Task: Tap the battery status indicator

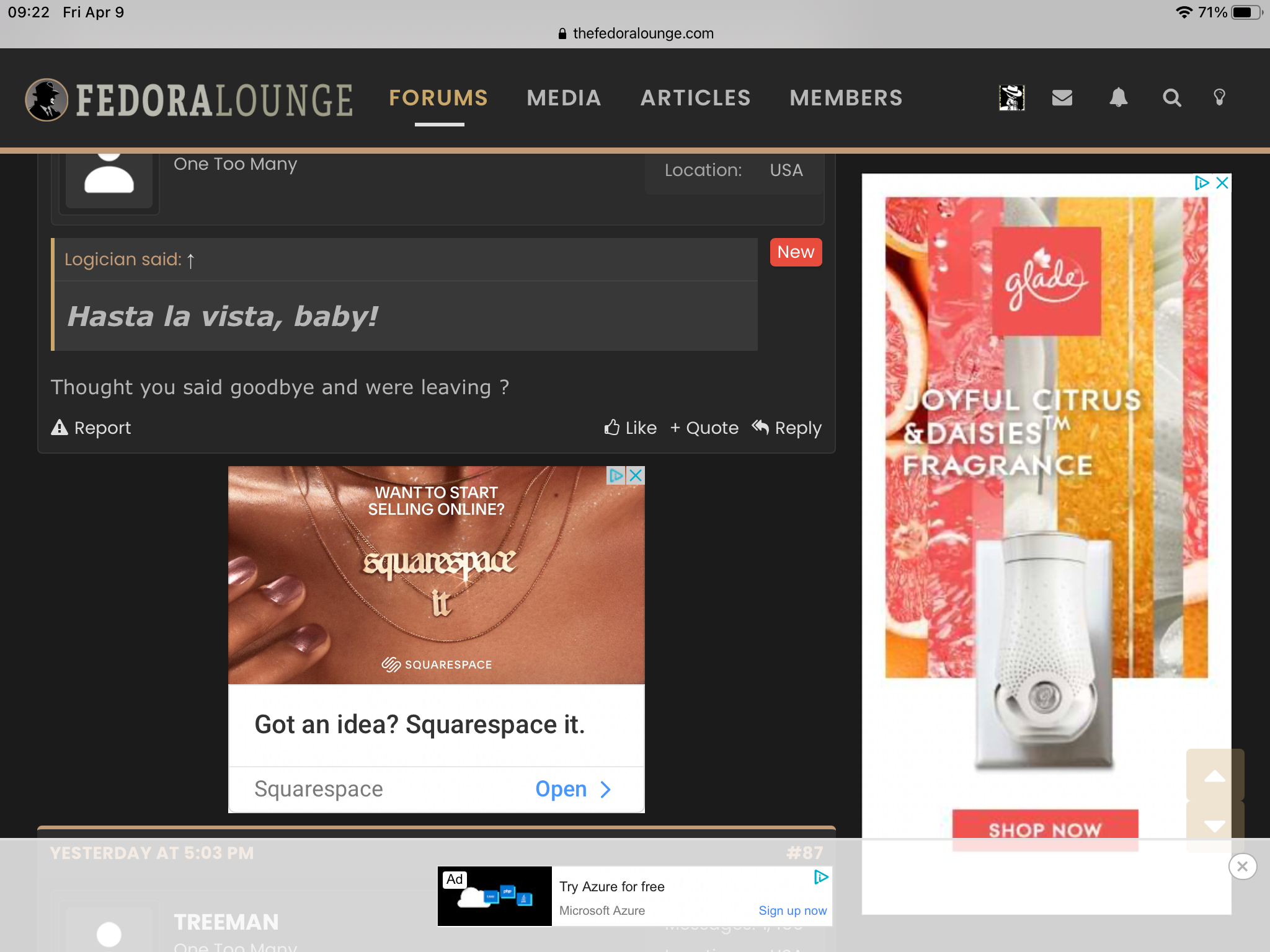Action: pyautogui.click(x=1246, y=12)
